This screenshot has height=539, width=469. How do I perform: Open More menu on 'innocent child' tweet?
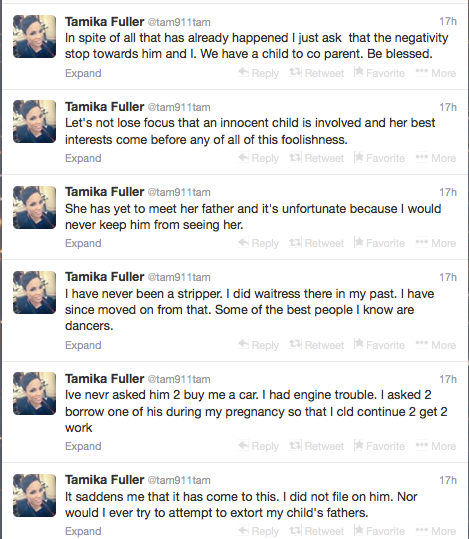tap(436, 158)
